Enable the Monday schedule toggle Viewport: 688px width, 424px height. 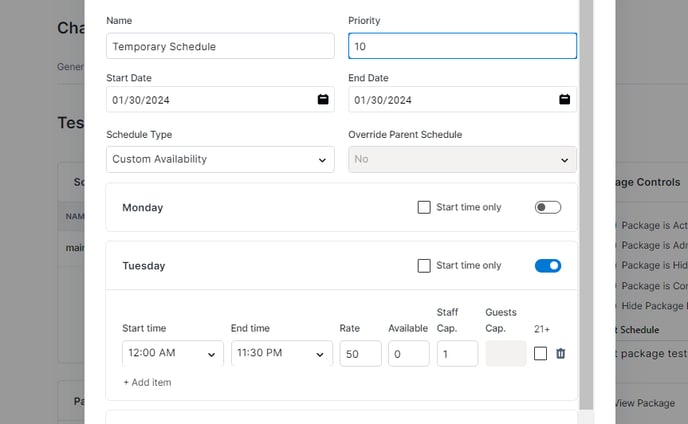click(548, 207)
